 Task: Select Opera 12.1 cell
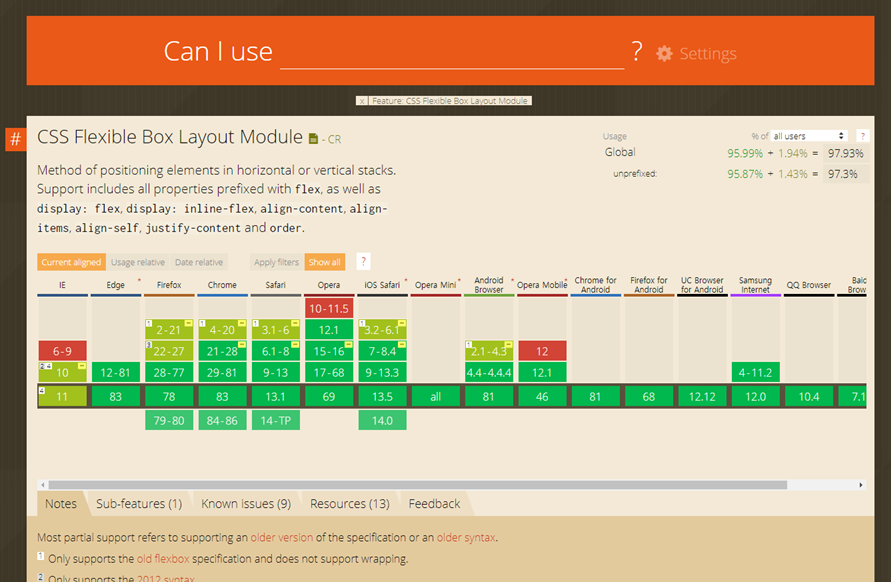pyautogui.click(x=329, y=330)
